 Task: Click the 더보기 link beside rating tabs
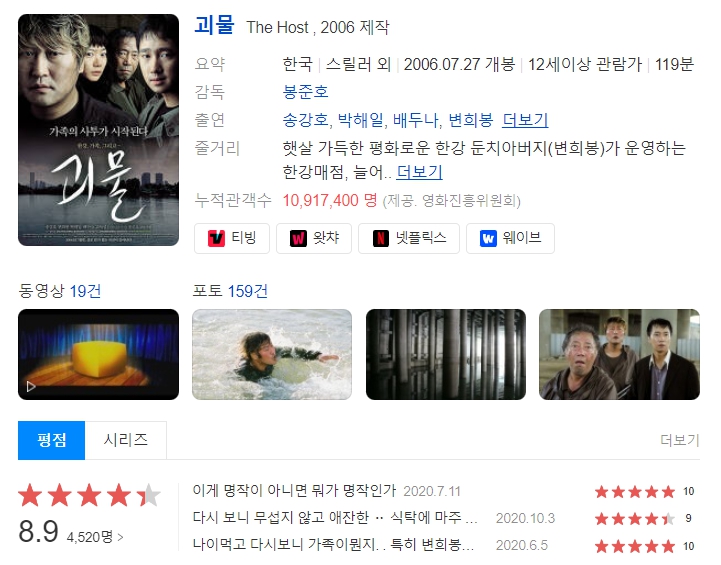click(x=680, y=440)
